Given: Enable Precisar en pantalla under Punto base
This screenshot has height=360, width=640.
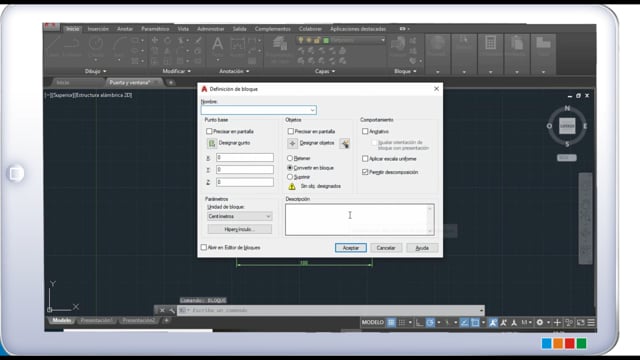Looking at the screenshot, I should (x=209, y=131).
